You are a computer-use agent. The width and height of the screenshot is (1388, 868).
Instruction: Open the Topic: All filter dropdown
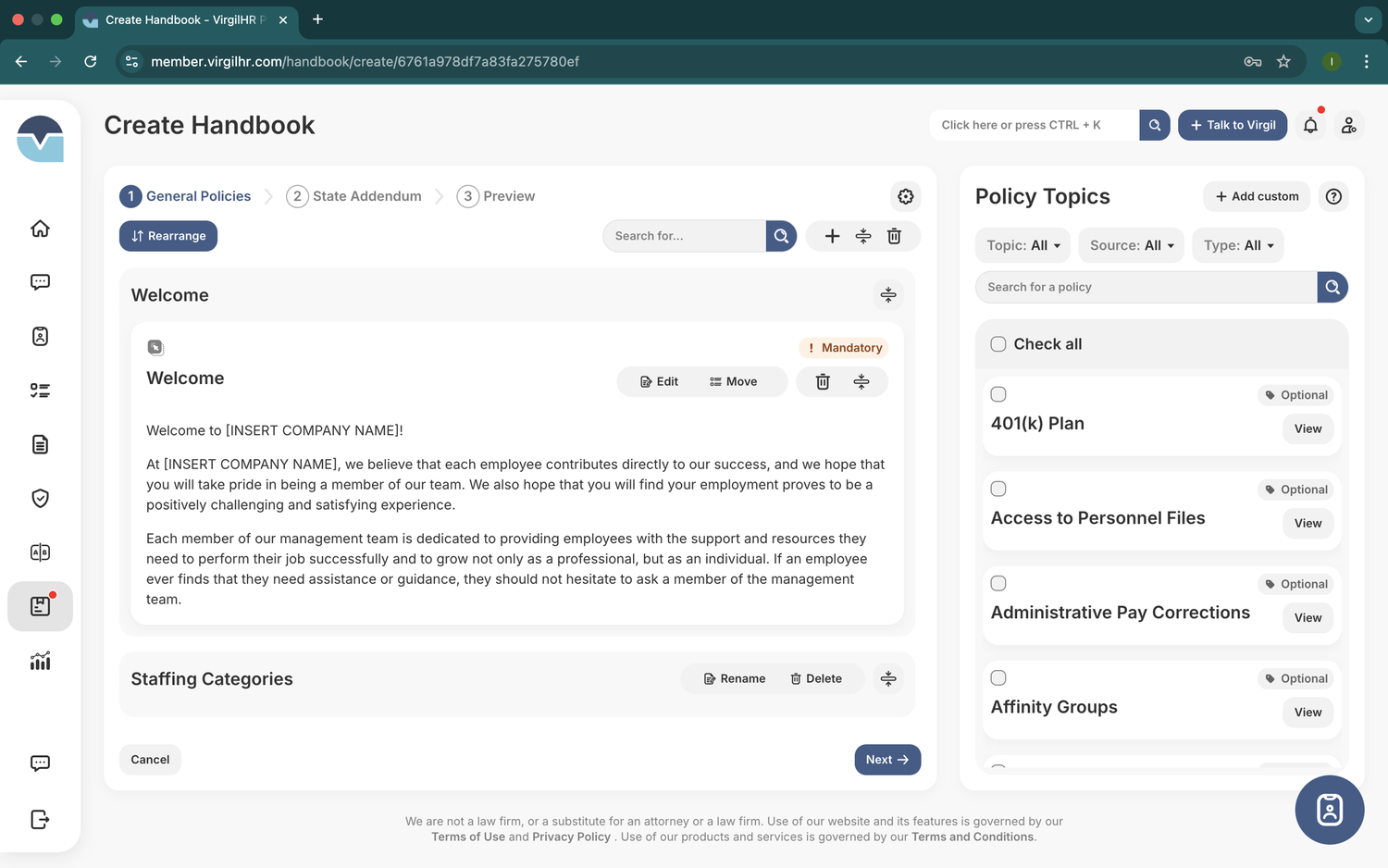(x=1022, y=244)
